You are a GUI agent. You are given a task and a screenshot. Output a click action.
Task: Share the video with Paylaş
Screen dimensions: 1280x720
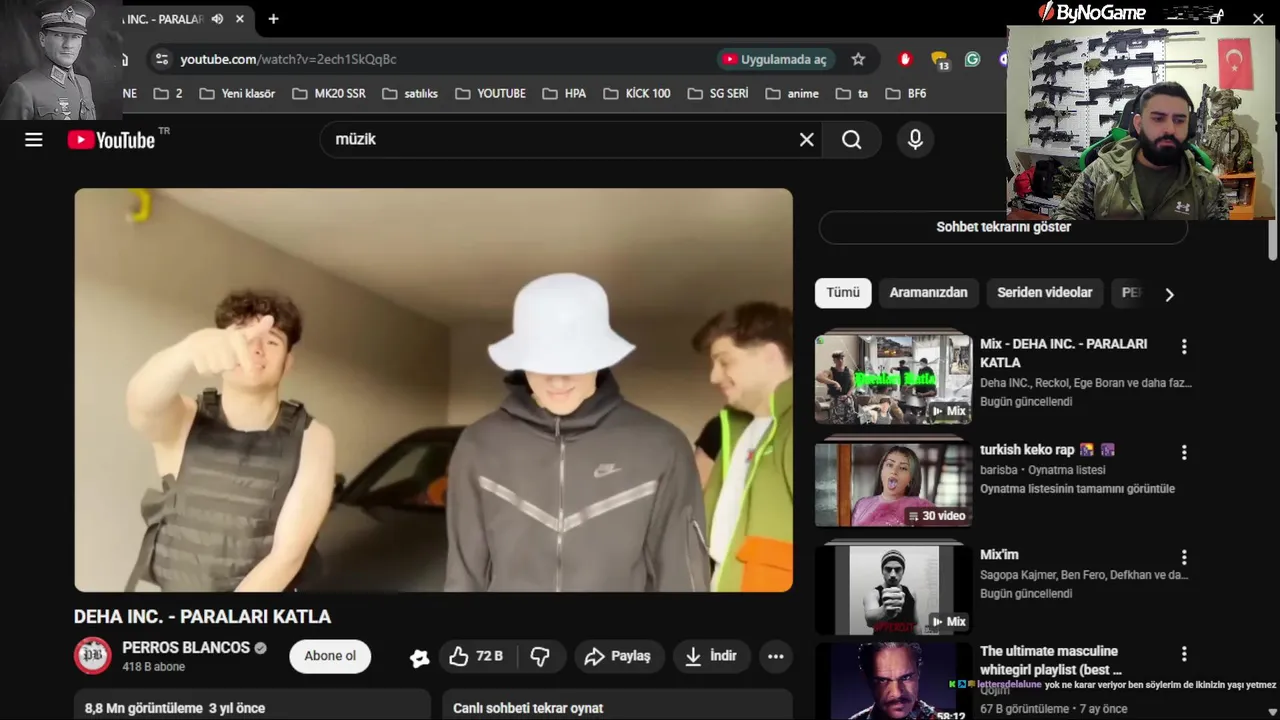618,656
